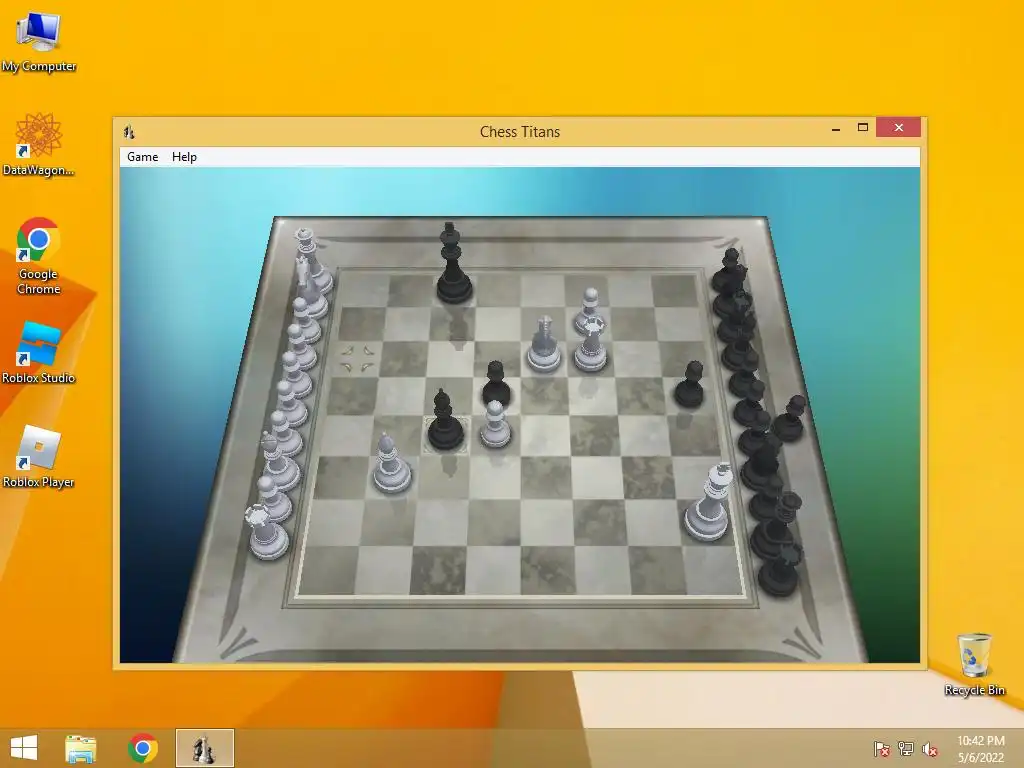Launch Google Chrome desktop shortcut
Screen dimensions: 1024x768
click(x=39, y=255)
